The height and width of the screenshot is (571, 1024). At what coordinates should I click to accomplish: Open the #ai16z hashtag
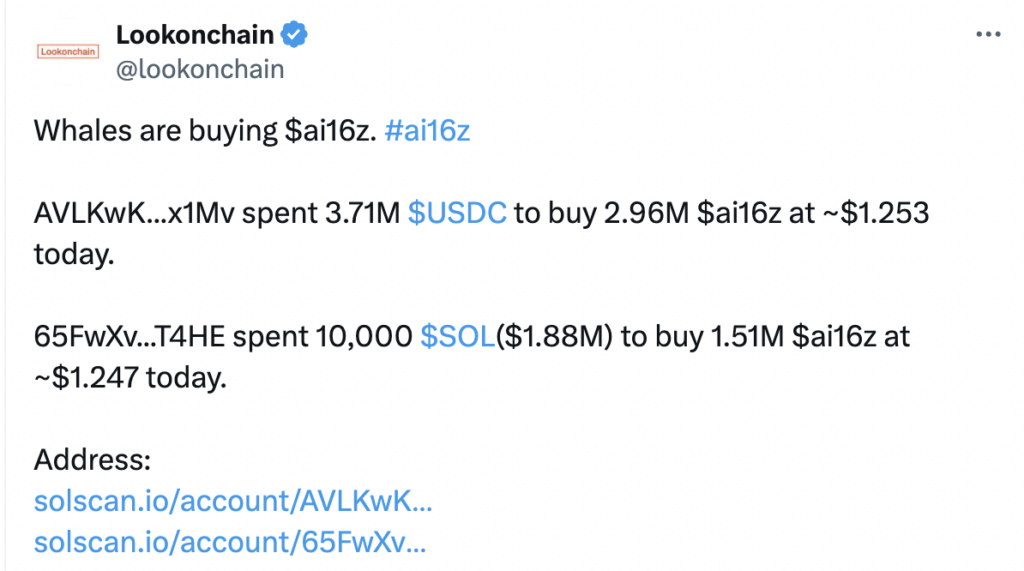click(427, 131)
